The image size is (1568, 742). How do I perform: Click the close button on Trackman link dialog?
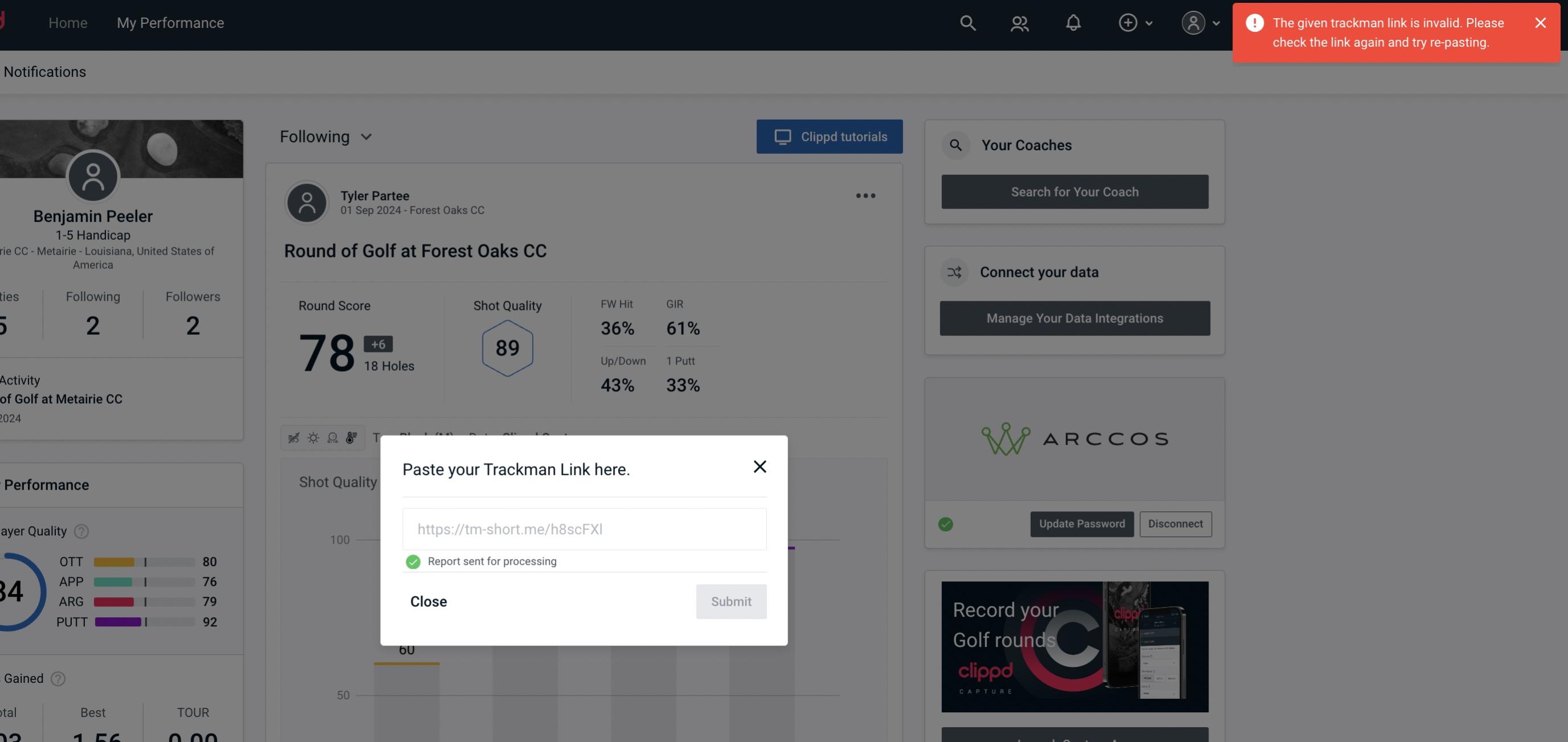758,466
